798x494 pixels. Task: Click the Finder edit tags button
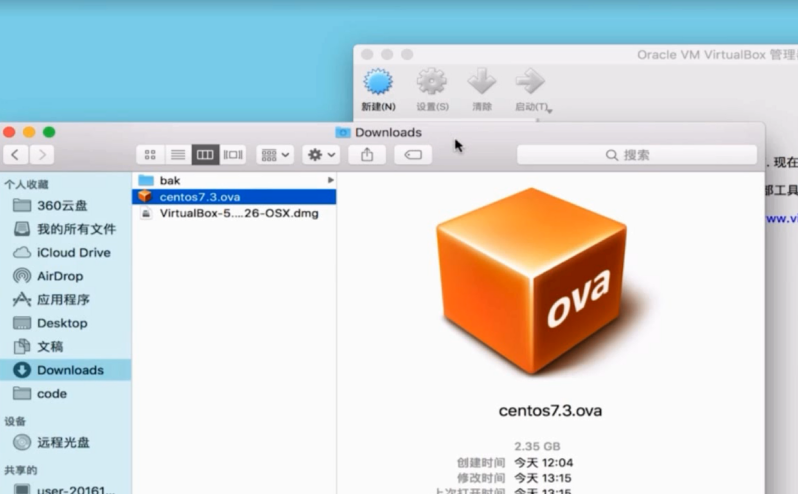tap(413, 155)
